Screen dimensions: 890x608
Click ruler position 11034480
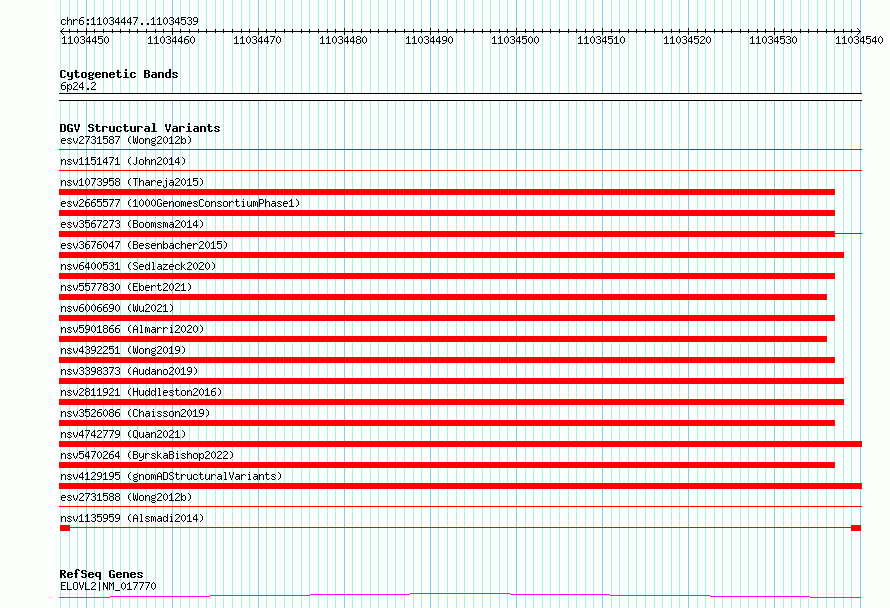tap(343, 40)
